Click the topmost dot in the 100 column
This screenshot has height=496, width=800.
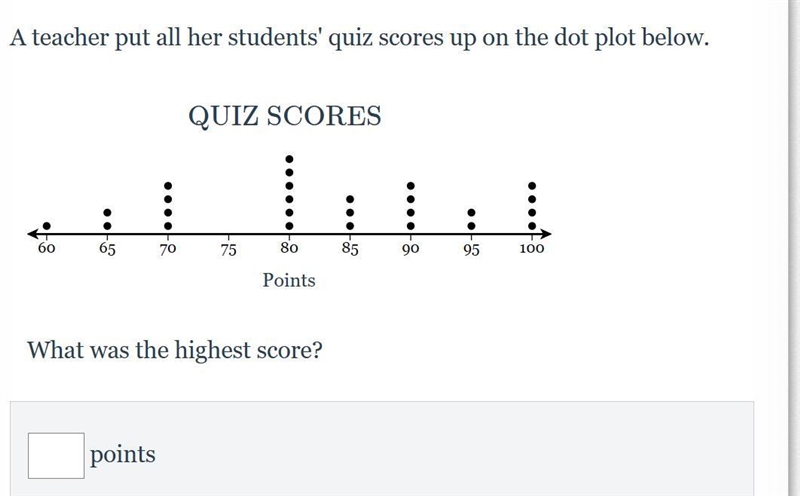532,186
